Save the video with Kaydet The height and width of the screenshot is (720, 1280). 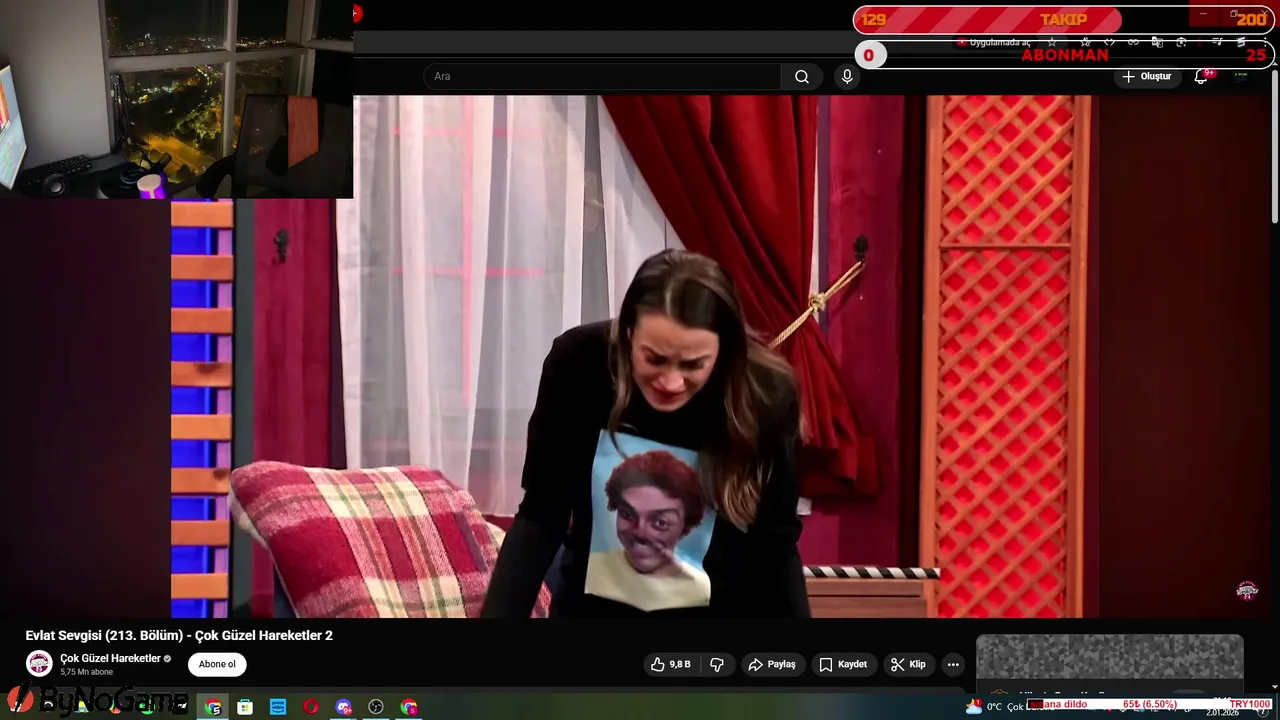coord(843,664)
